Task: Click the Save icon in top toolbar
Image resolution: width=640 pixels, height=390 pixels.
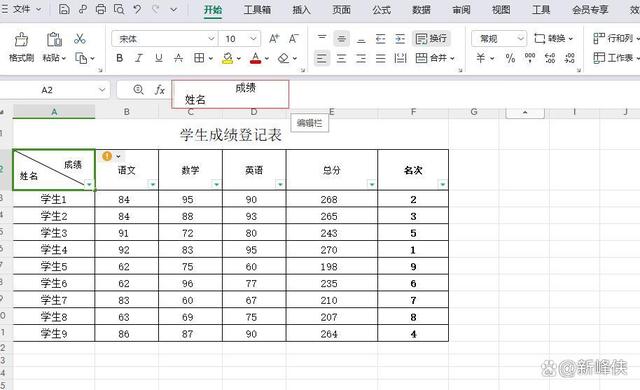Action: [64, 9]
